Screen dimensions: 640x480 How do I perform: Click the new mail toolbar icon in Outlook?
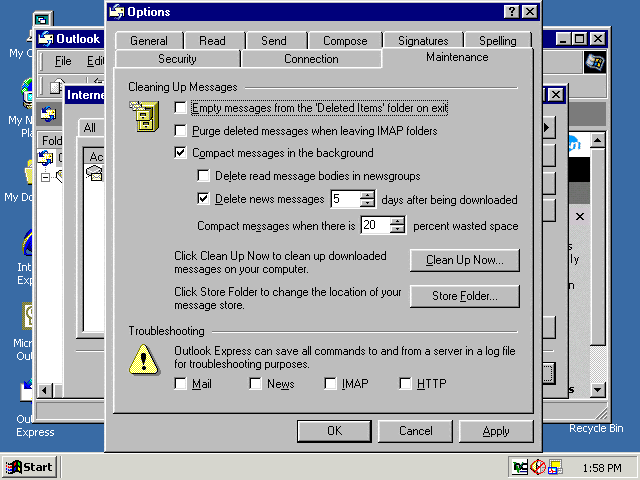click(57, 86)
